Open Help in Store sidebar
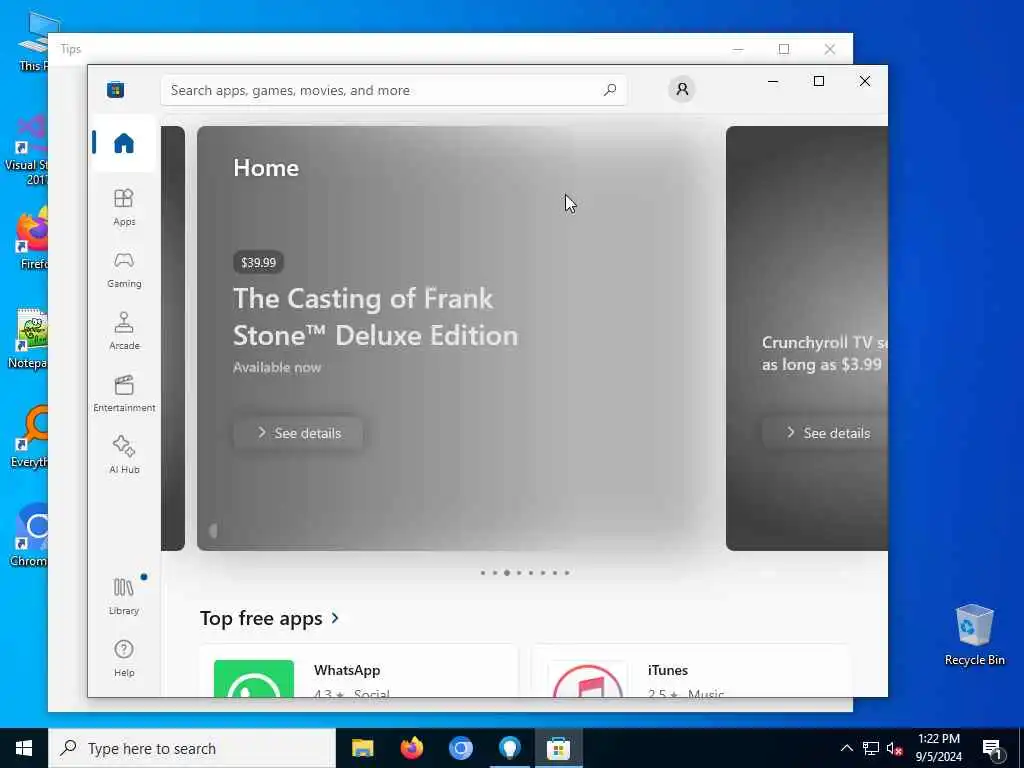This screenshot has height=768, width=1024. tap(123, 658)
